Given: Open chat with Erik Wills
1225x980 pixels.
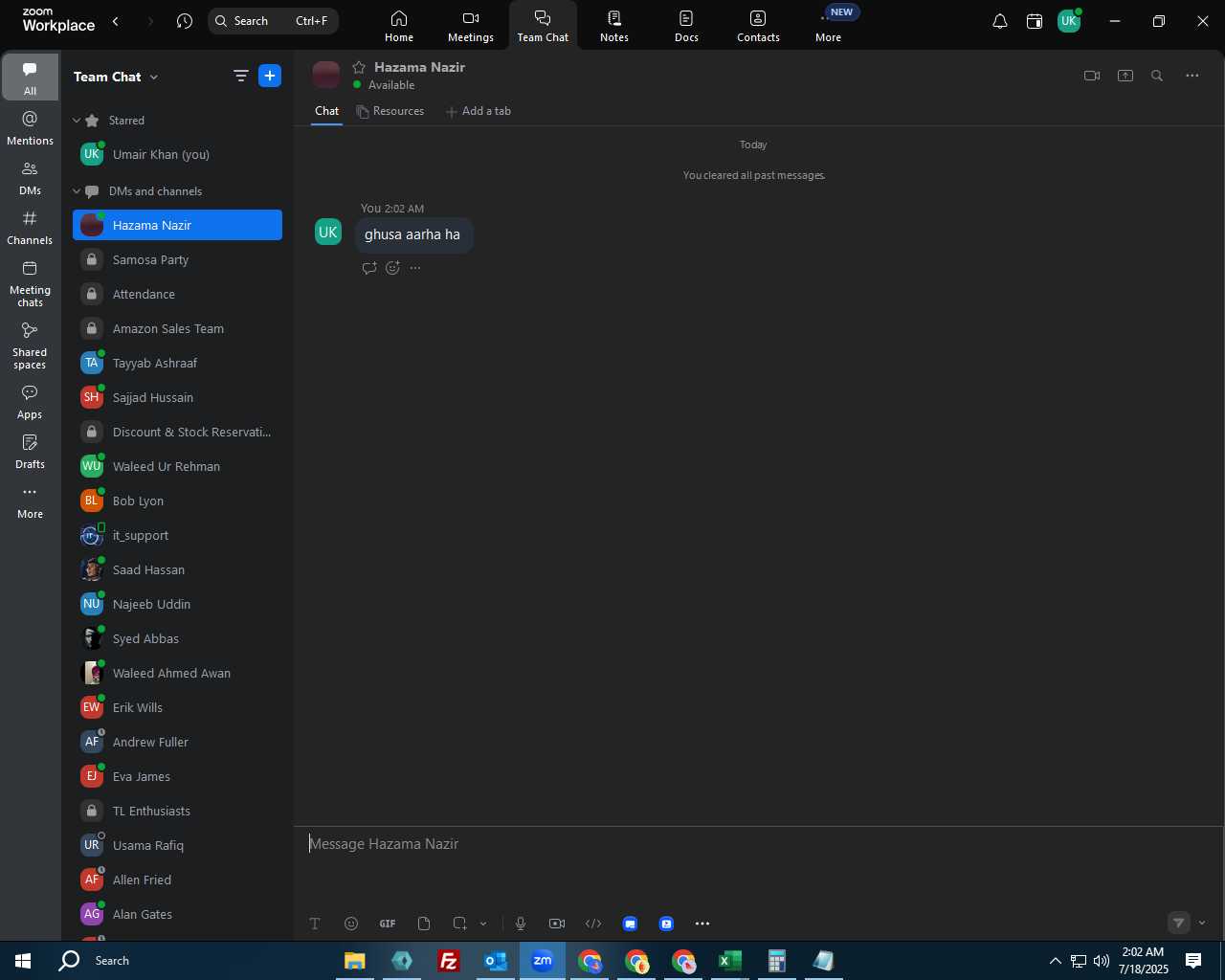Looking at the screenshot, I should [x=177, y=708].
